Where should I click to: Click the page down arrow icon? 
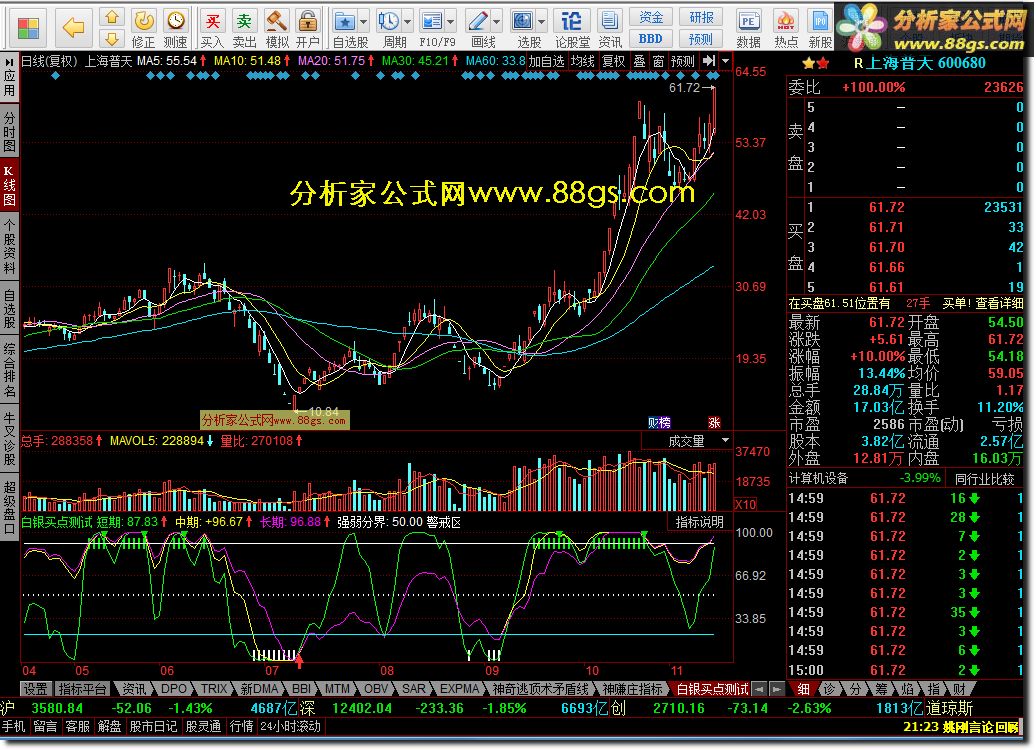pos(112,38)
